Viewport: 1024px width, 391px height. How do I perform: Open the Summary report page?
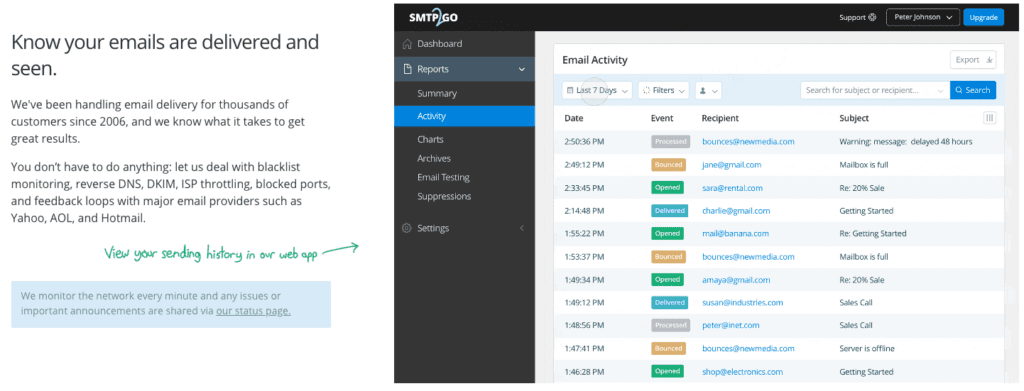click(437, 93)
